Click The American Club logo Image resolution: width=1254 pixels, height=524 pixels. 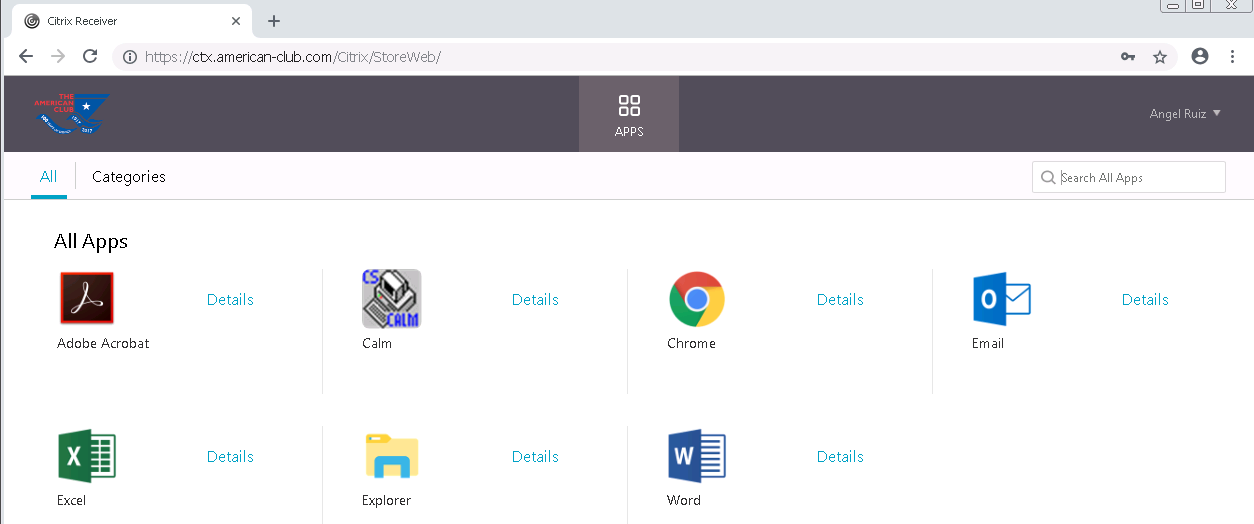[71, 114]
